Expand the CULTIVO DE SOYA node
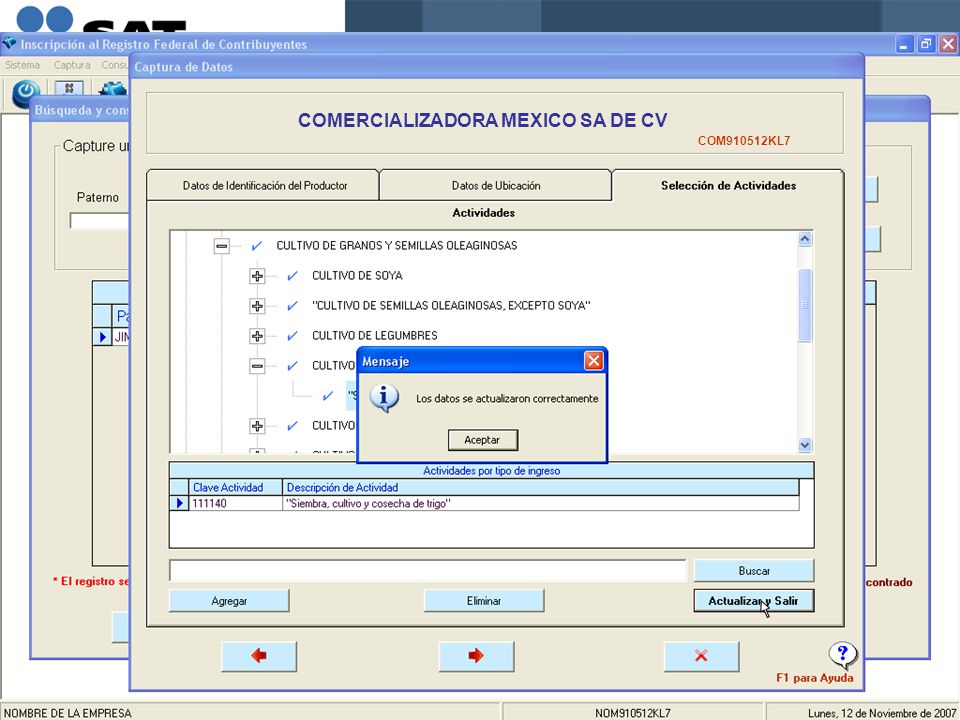The image size is (960, 720). [x=257, y=276]
